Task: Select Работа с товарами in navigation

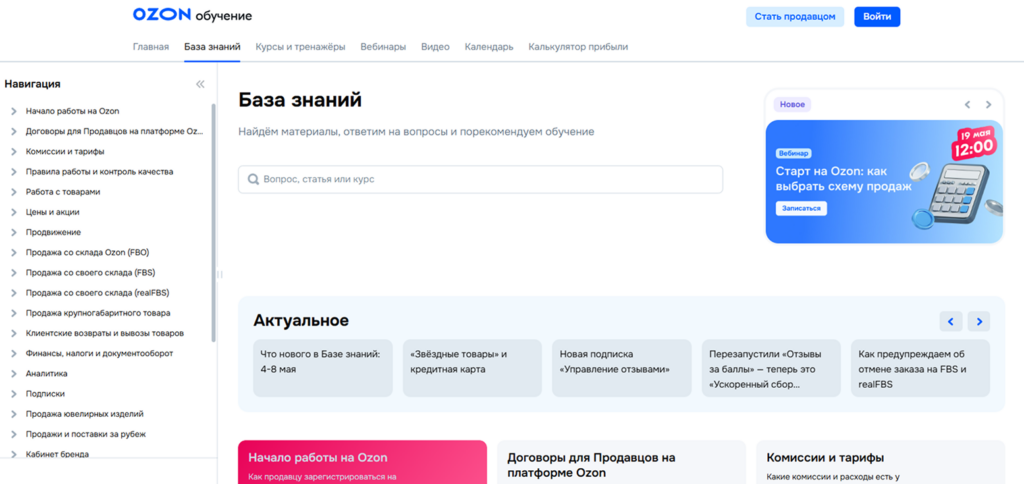Action: (63, 192)
